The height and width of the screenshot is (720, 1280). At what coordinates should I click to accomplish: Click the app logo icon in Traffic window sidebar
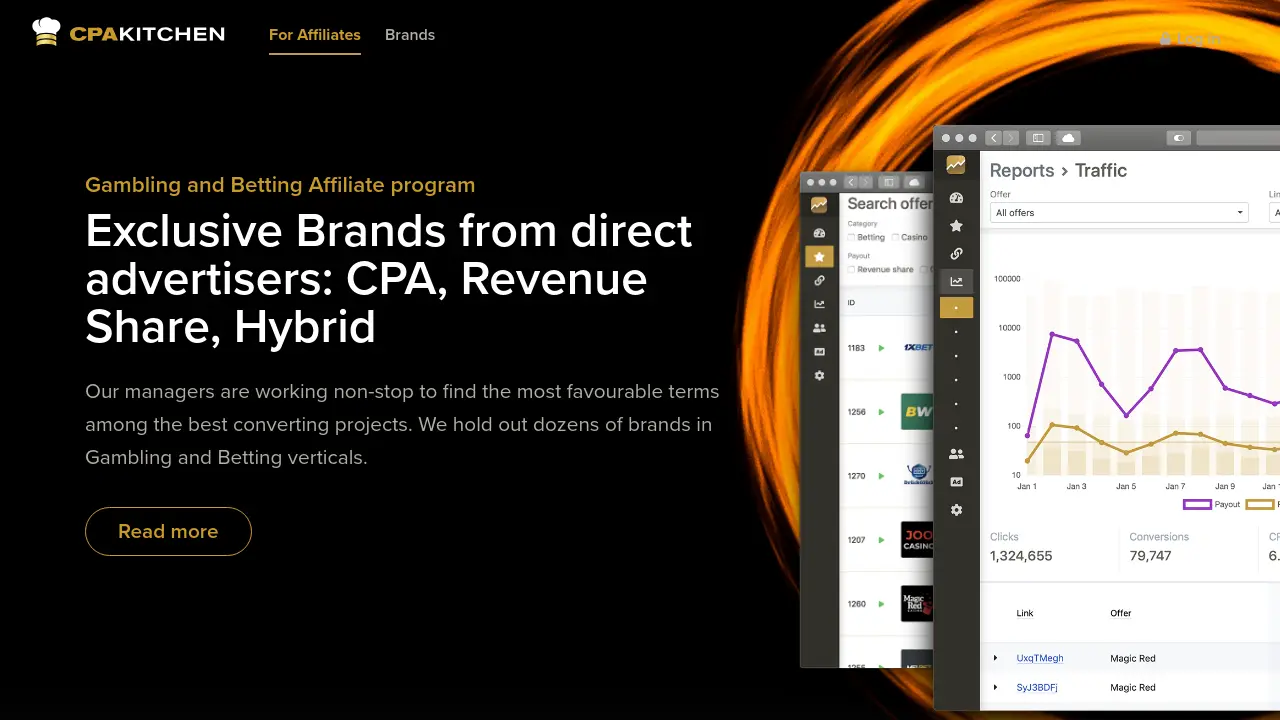point(956,165)
